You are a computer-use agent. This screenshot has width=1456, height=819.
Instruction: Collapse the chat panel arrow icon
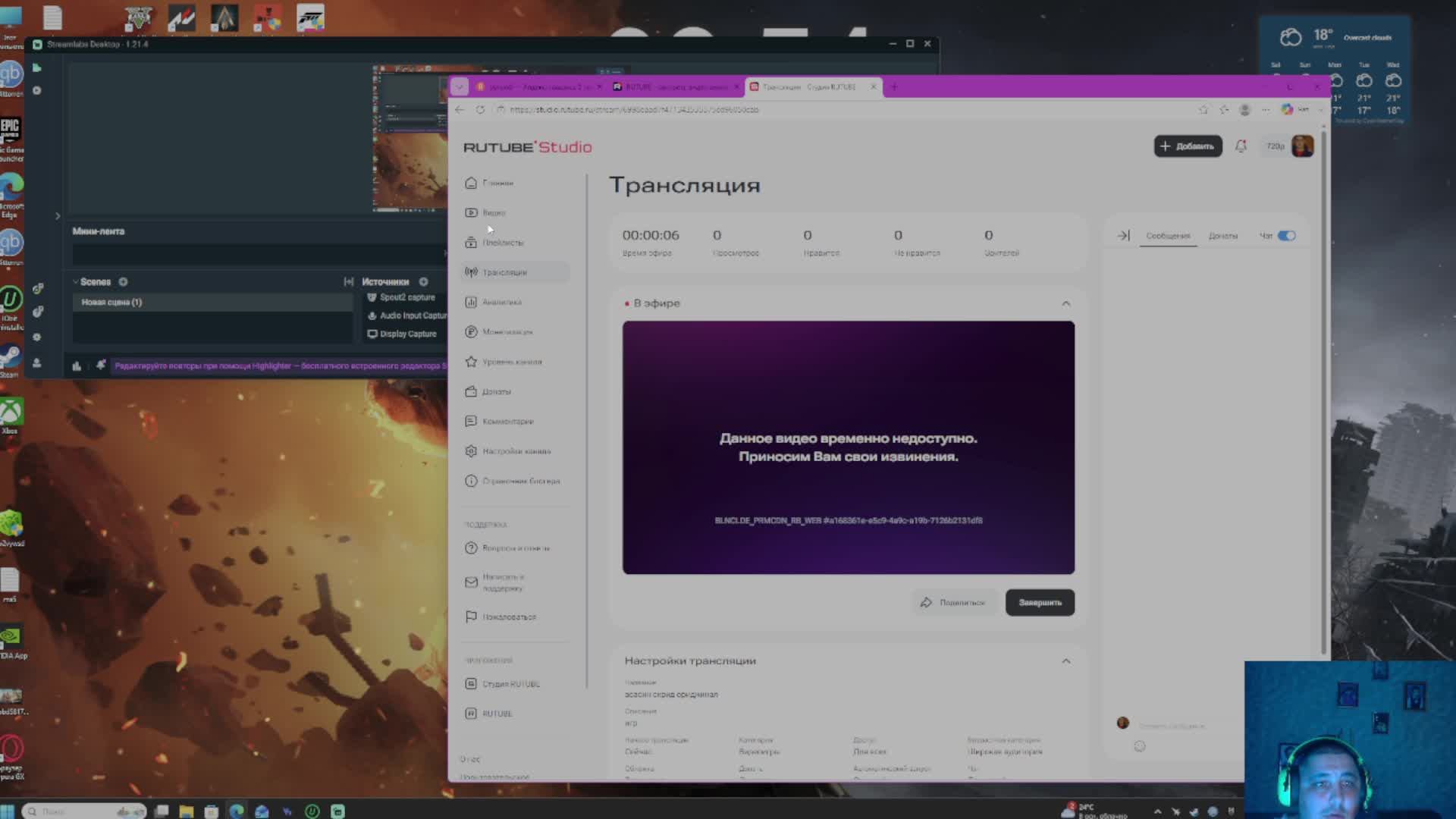[1123, 236]
